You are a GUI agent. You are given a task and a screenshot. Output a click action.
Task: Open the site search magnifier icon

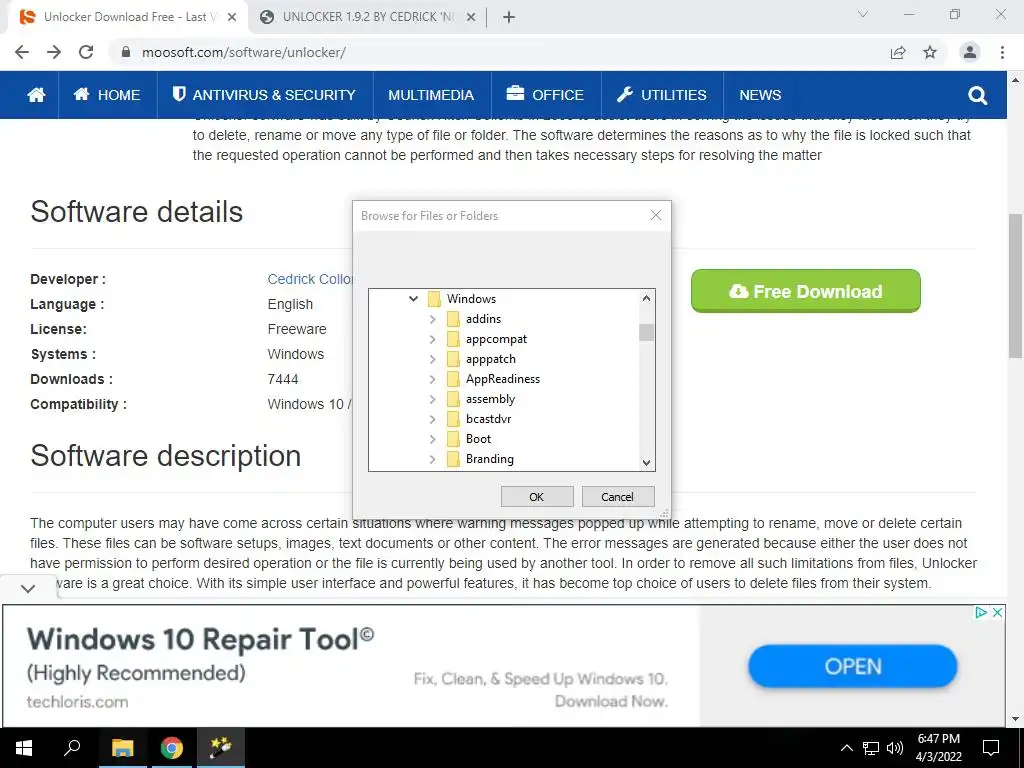[977, 96]
